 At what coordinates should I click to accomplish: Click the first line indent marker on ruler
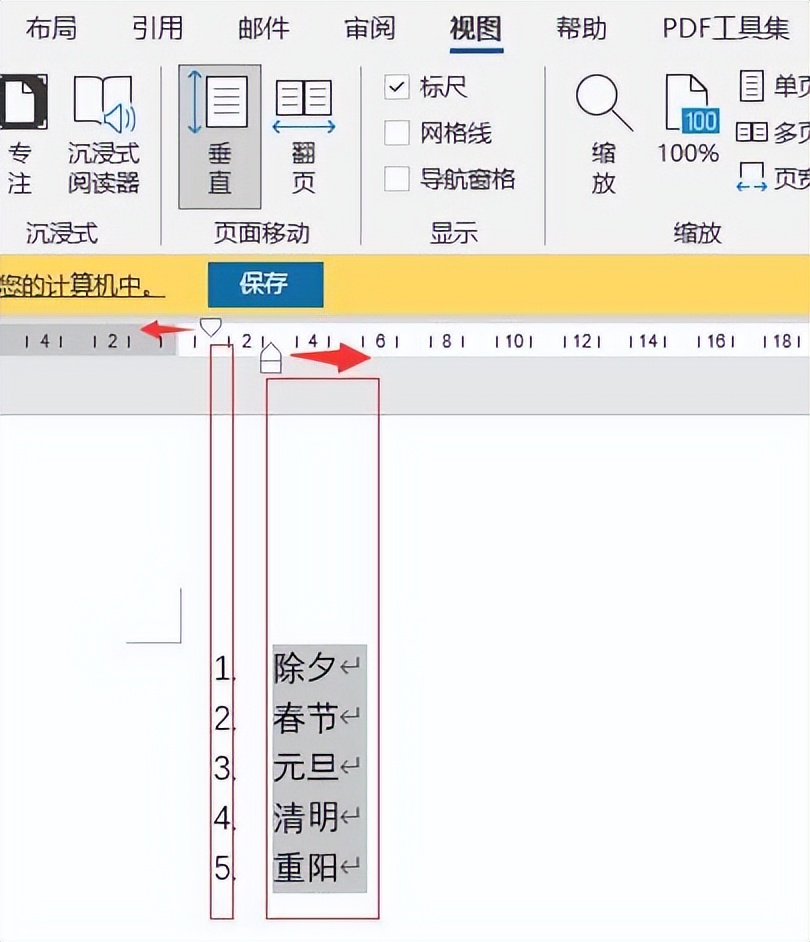coord(210,327)
